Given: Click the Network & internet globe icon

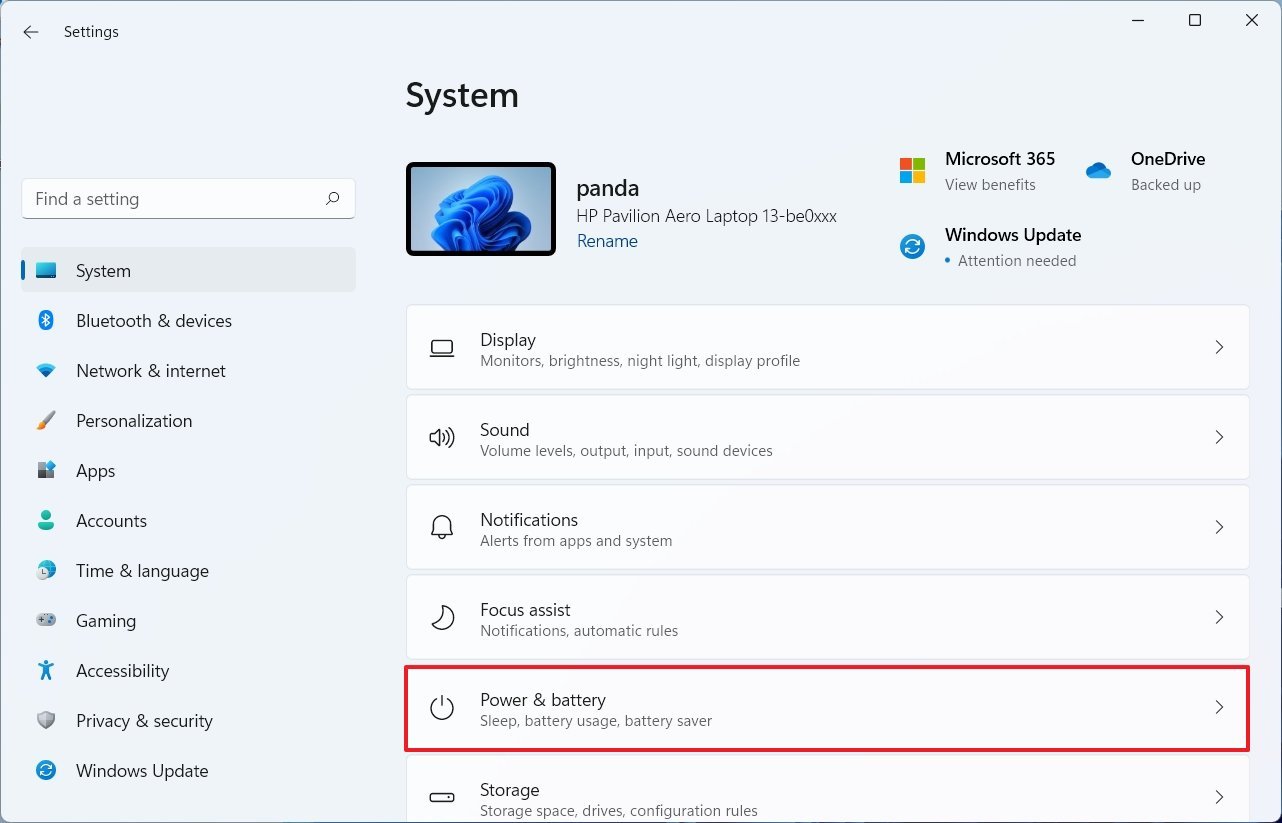Looking at the screenshot, I should point(46,370).
